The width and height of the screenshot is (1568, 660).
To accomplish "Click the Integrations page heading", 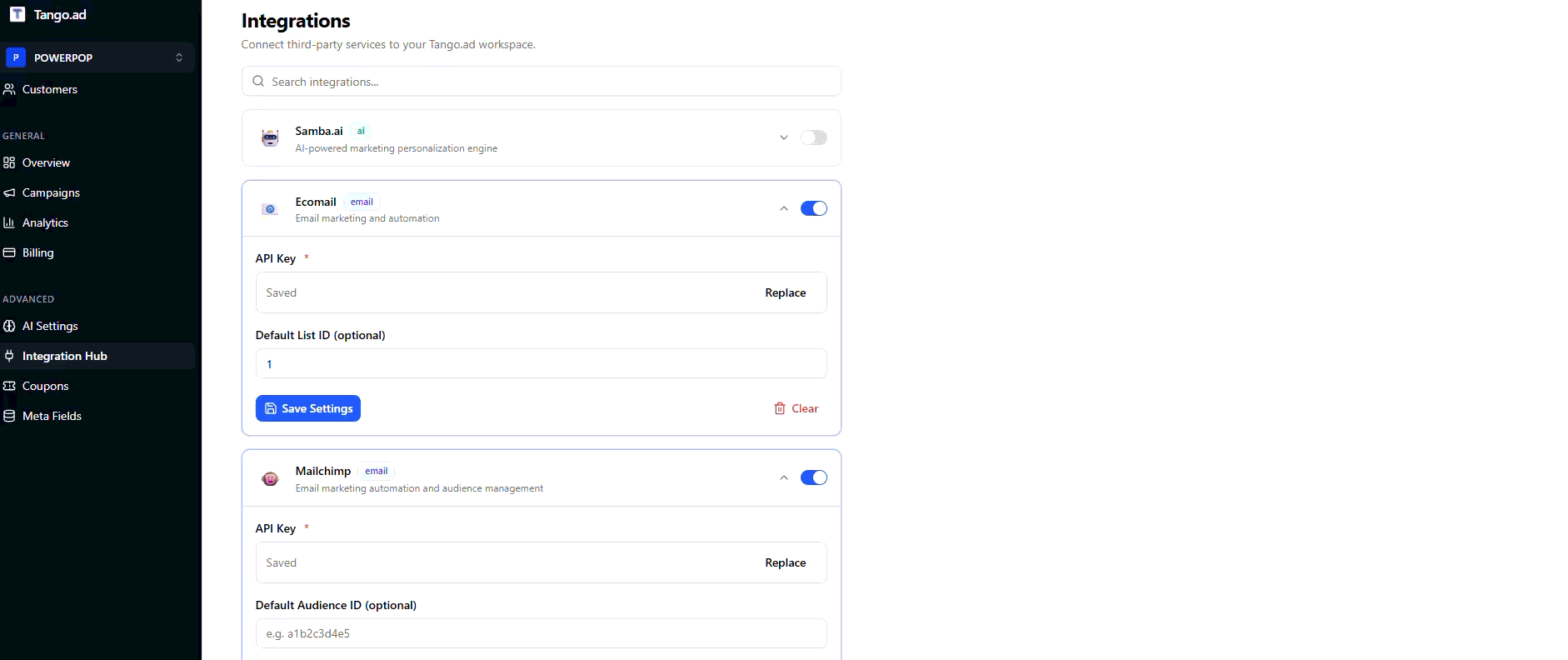I will tap(296, 21).
